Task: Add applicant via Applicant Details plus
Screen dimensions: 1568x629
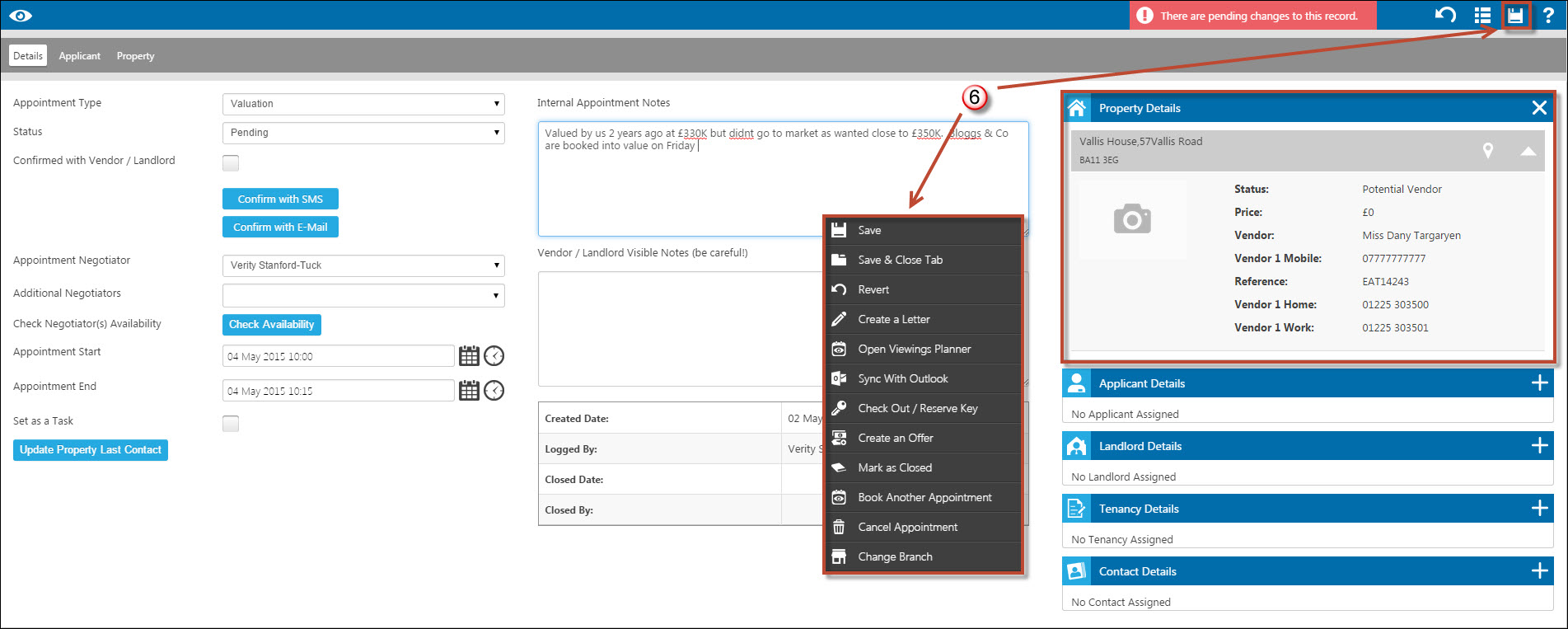Action: click(x=1539, y=383)
